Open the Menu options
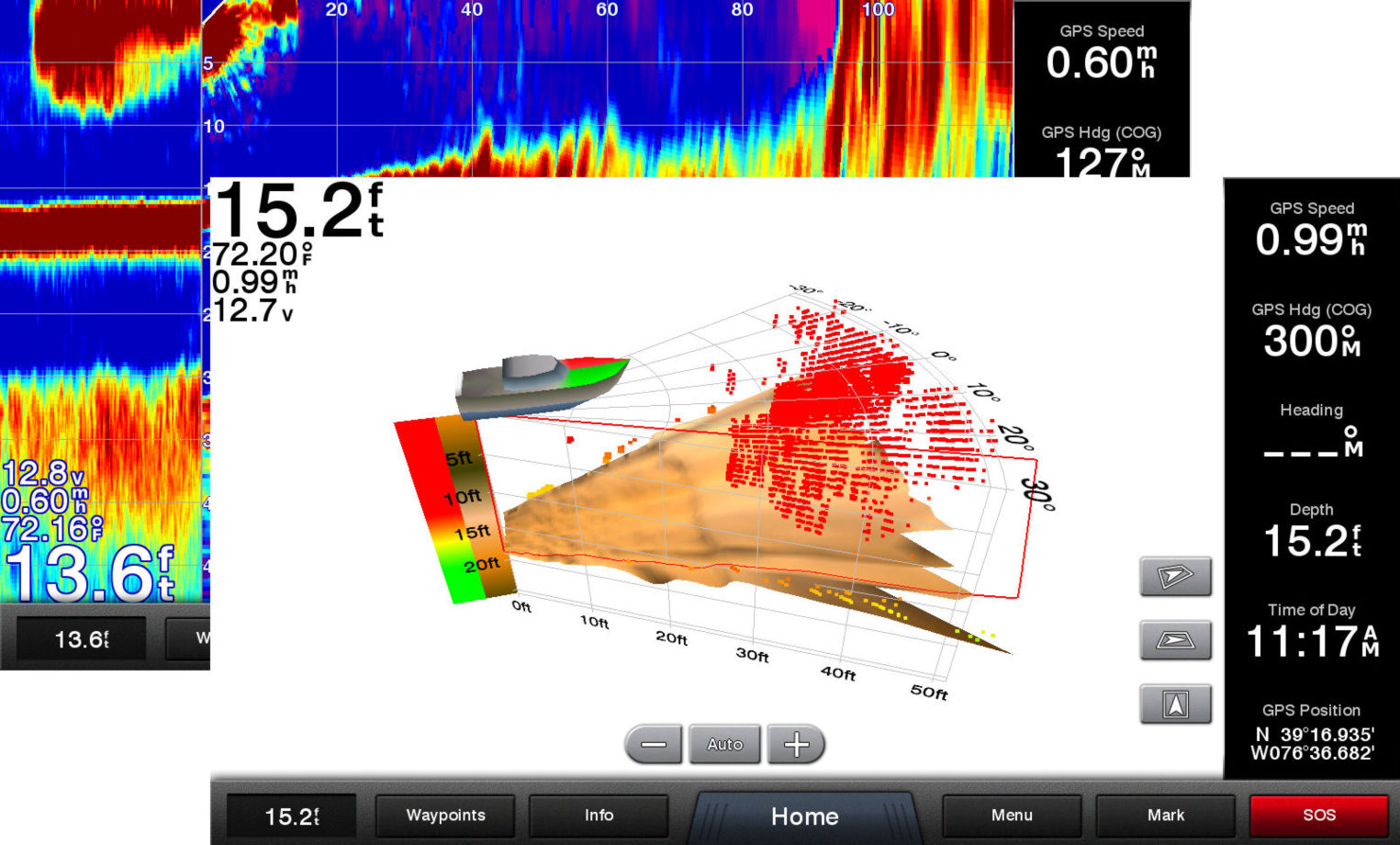Image resolution: width=1400 pixels, height=845 pixels. click(1012, 816)
